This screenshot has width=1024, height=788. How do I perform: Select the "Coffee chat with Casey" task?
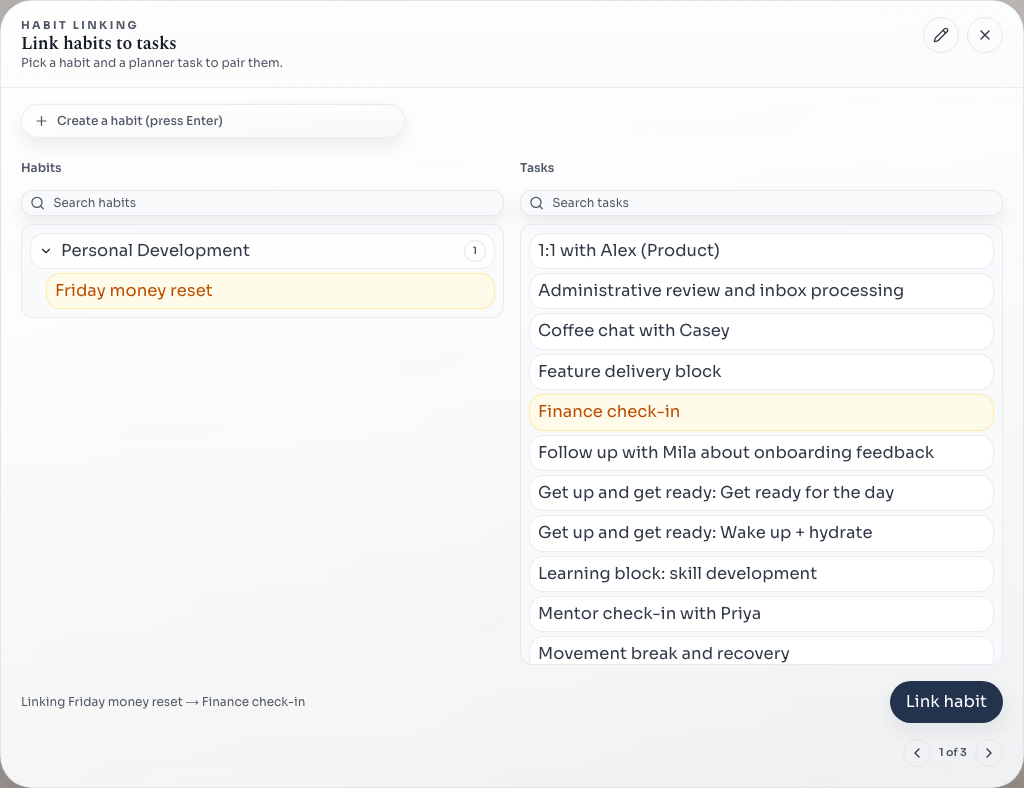(x=761, y=330)
